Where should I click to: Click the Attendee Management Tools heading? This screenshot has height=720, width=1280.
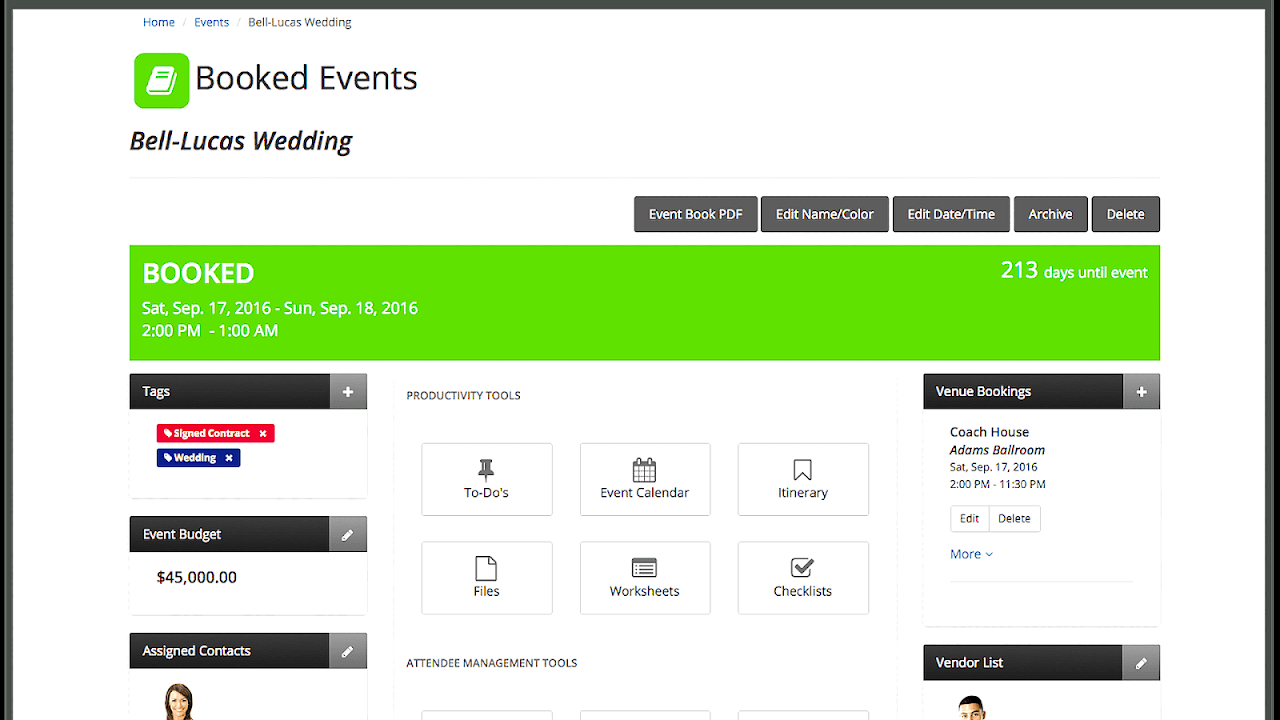click(492, 663)
